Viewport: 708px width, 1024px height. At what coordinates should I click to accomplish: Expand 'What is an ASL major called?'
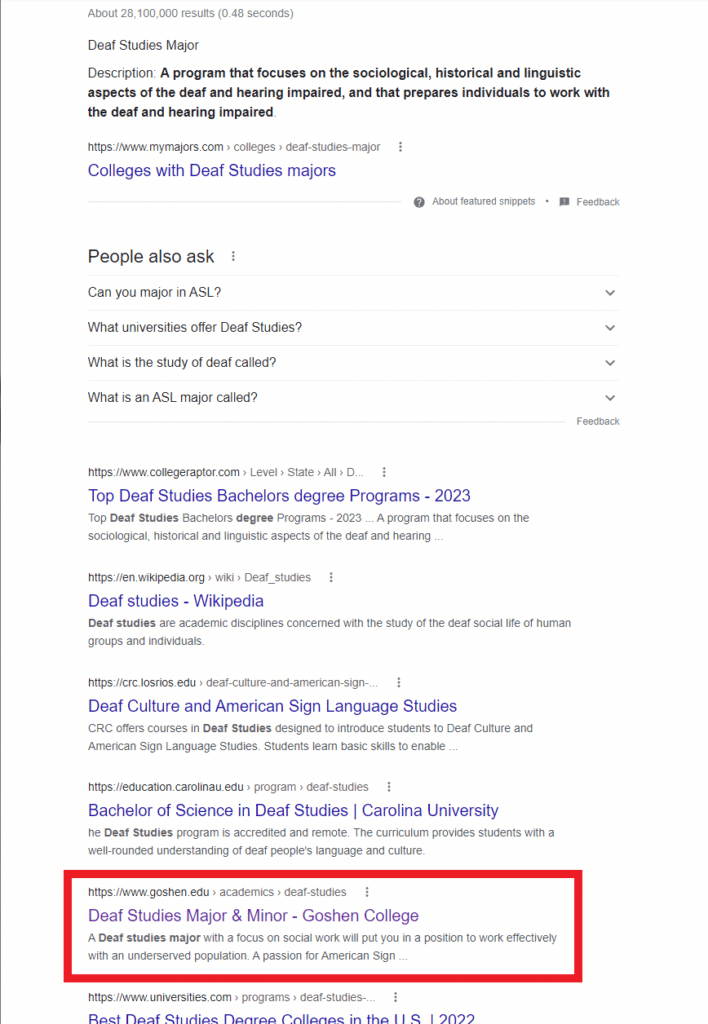(x=353, y=398)
